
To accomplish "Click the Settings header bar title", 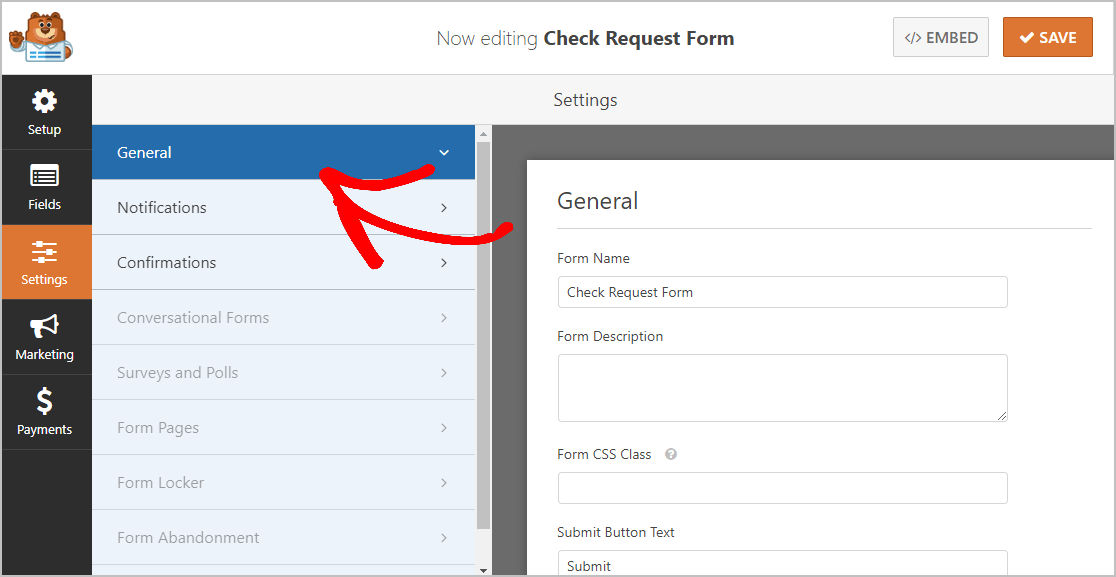I will click(x=585, y=100).
